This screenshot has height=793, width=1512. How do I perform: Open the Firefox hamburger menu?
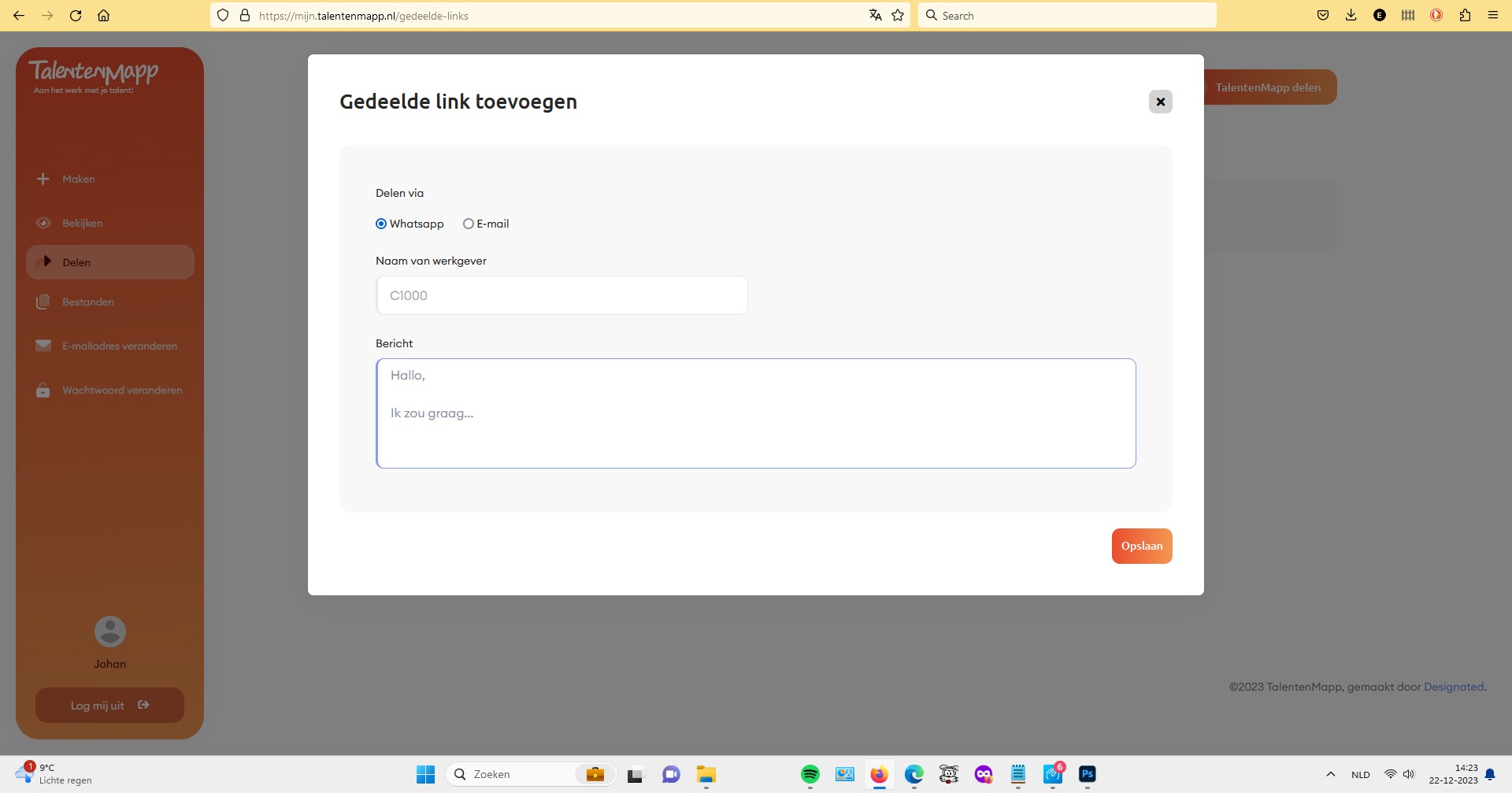tap(1493, 15)
